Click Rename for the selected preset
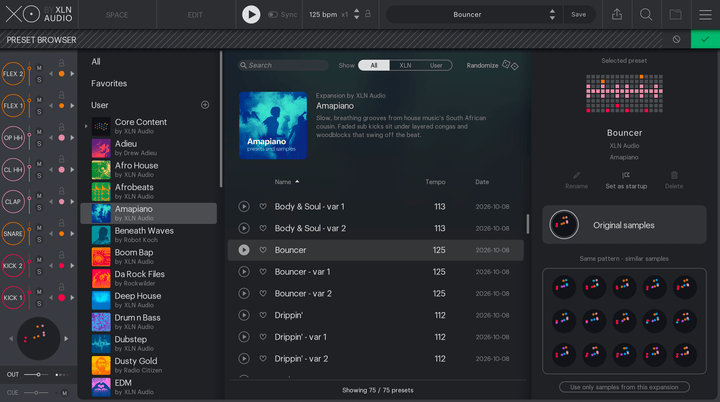The width and height of the screenshot is (720, 402). pos(576,181)
